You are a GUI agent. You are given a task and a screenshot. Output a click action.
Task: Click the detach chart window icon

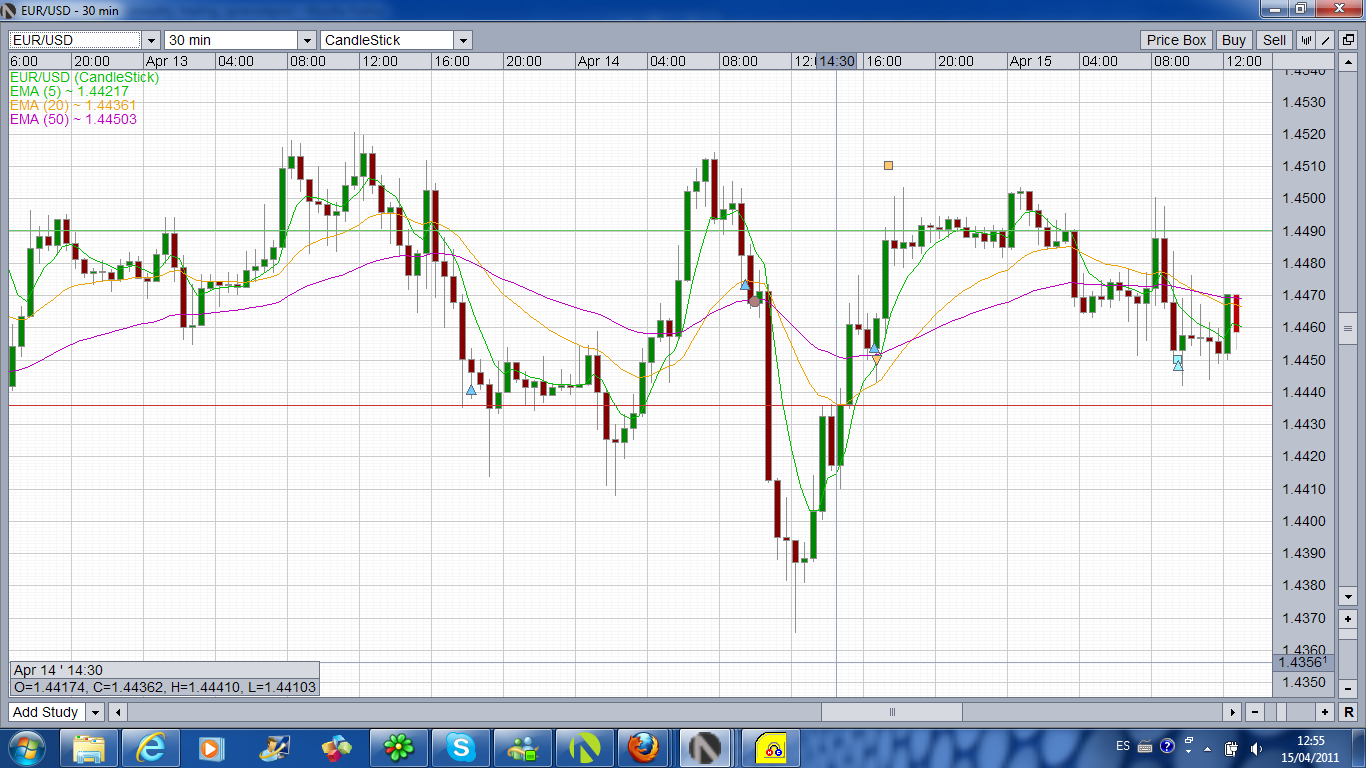click(x=1347, y=40)
